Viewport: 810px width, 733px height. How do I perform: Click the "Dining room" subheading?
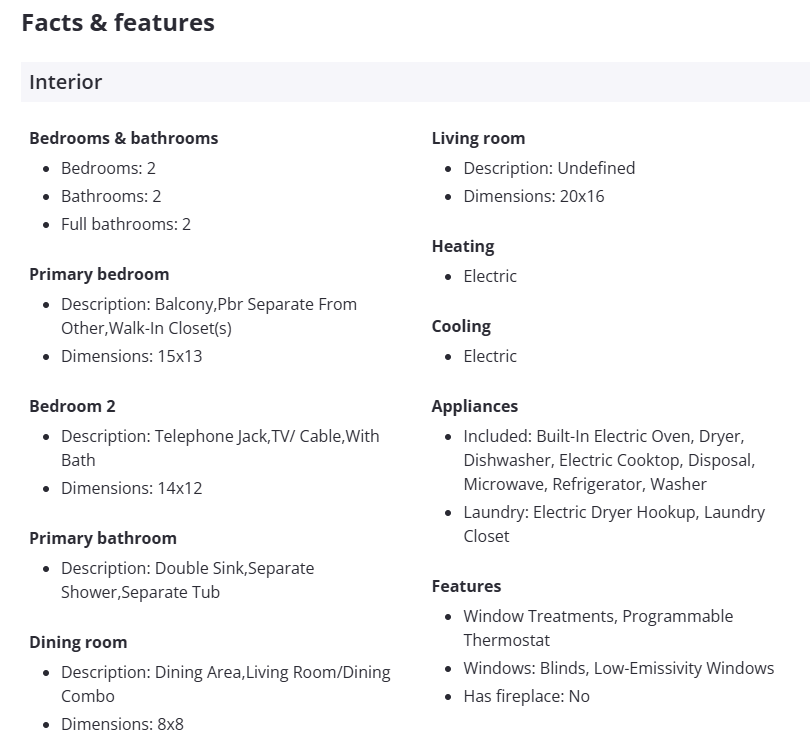(78, 642)
